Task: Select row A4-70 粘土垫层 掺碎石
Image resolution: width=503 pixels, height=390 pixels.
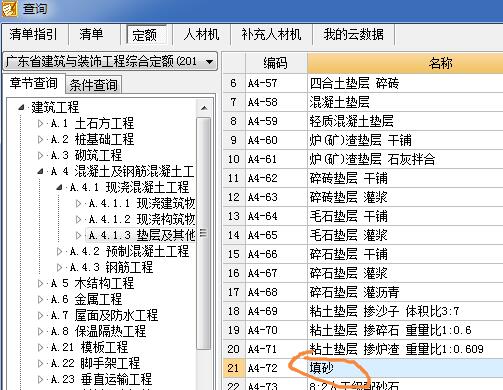Action: (x=363, y=330)
